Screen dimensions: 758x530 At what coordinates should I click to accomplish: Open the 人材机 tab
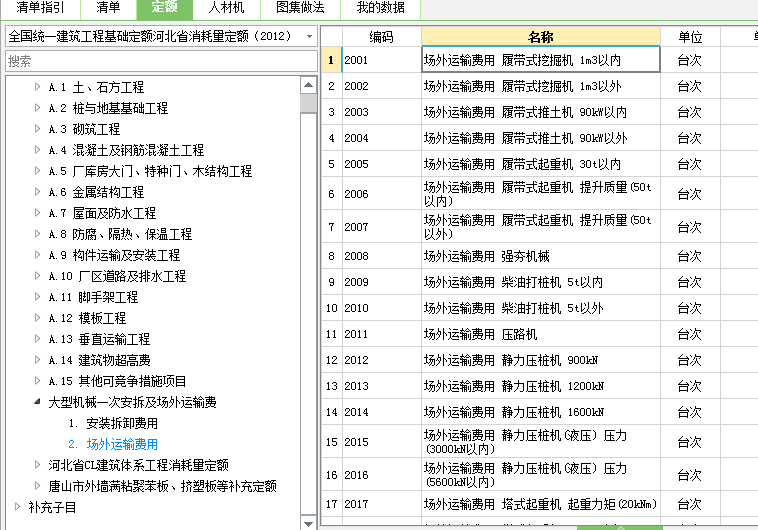point(226,8)
